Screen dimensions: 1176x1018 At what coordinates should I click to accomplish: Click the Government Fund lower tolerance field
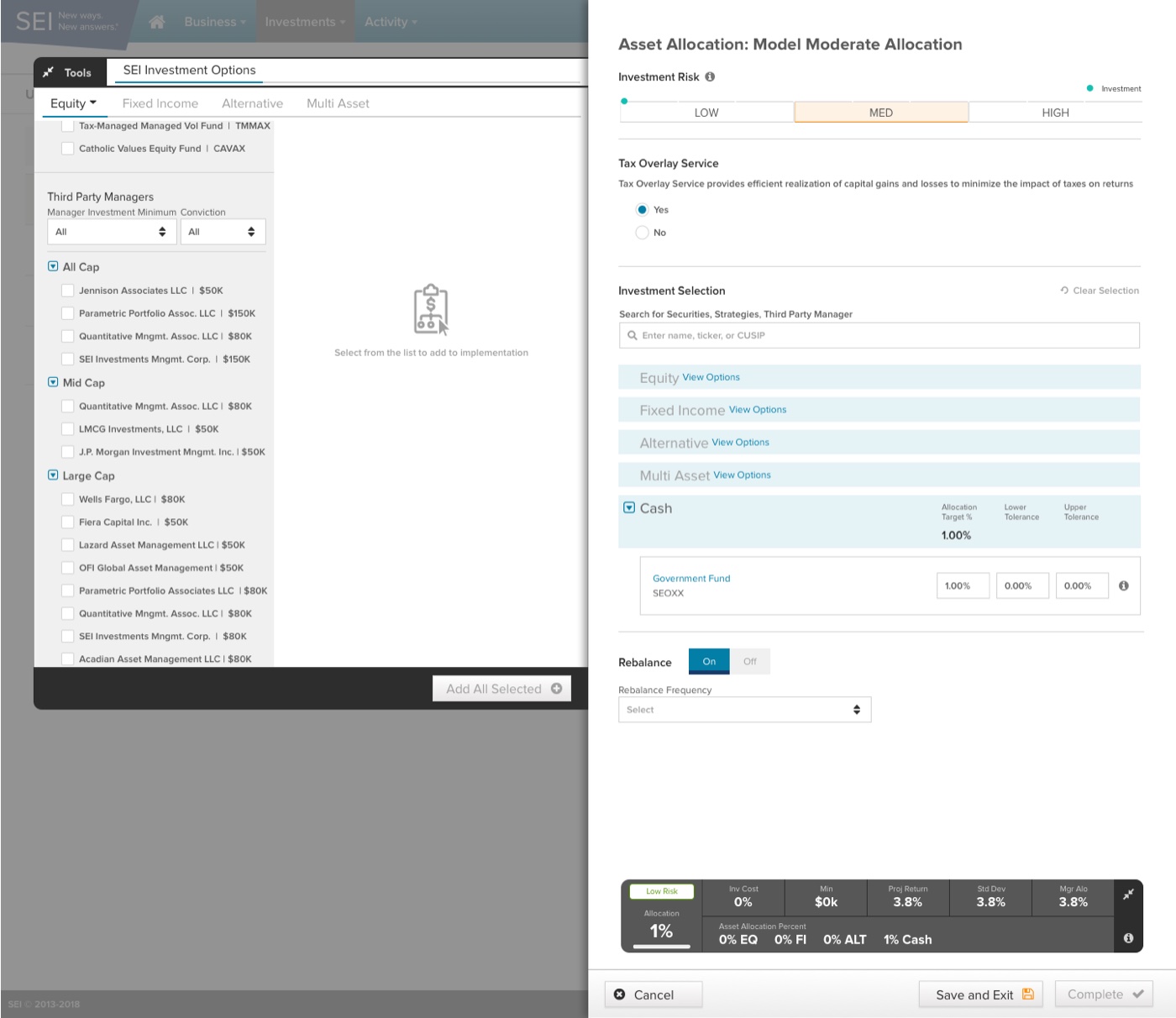tap(1022, 585)
